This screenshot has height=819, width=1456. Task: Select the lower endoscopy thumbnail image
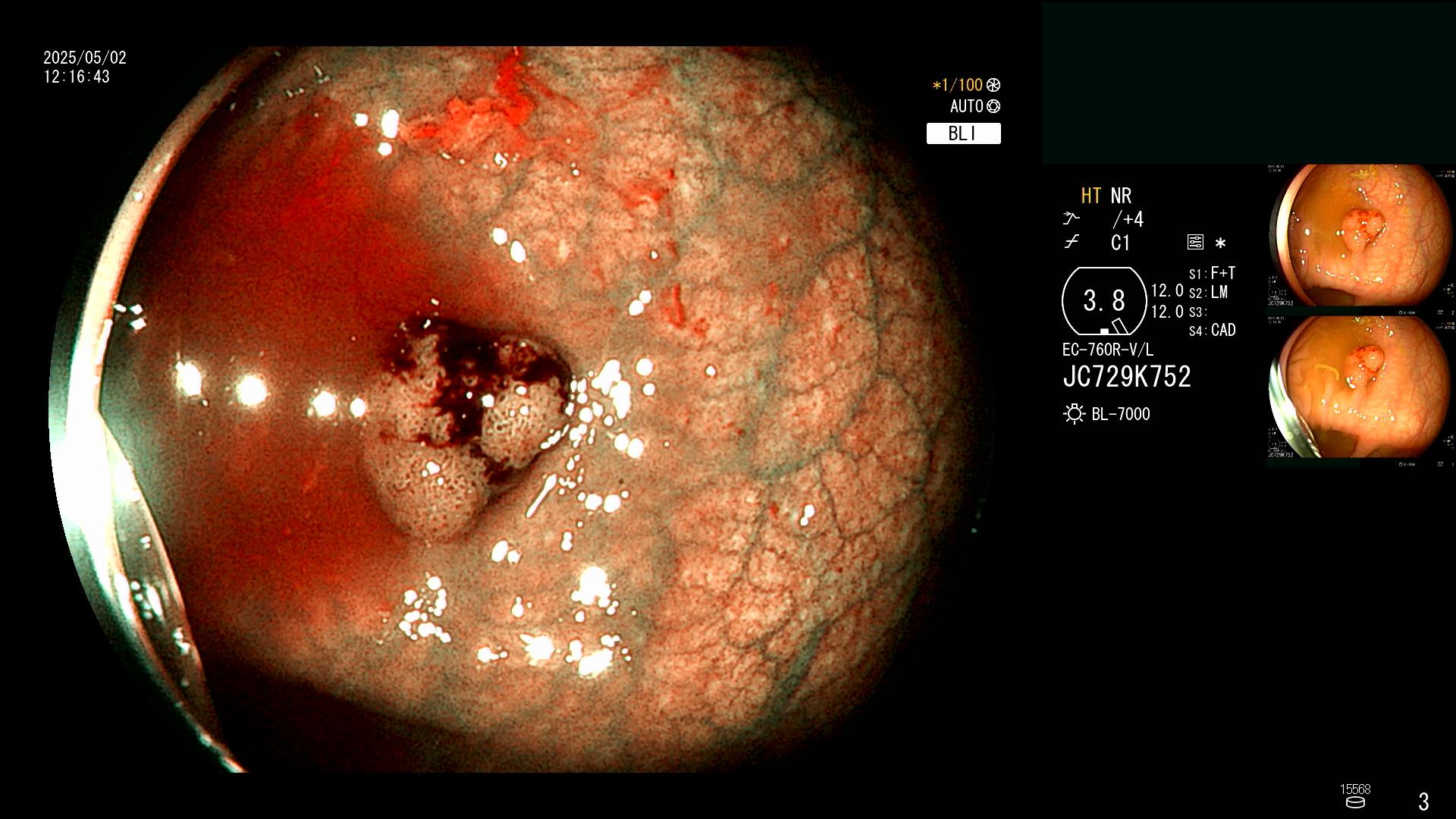[x=1360, y=387]
